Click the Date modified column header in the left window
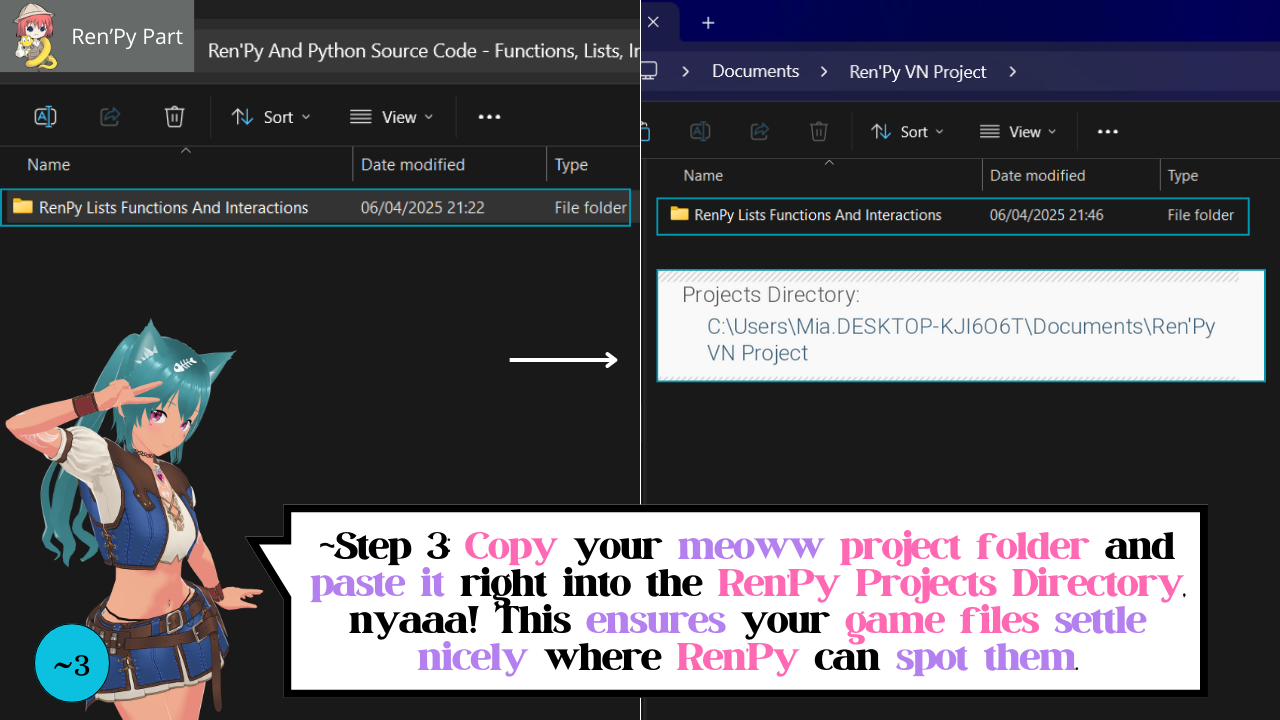Screen dimensions: 1280x720 tap(413, 165)
